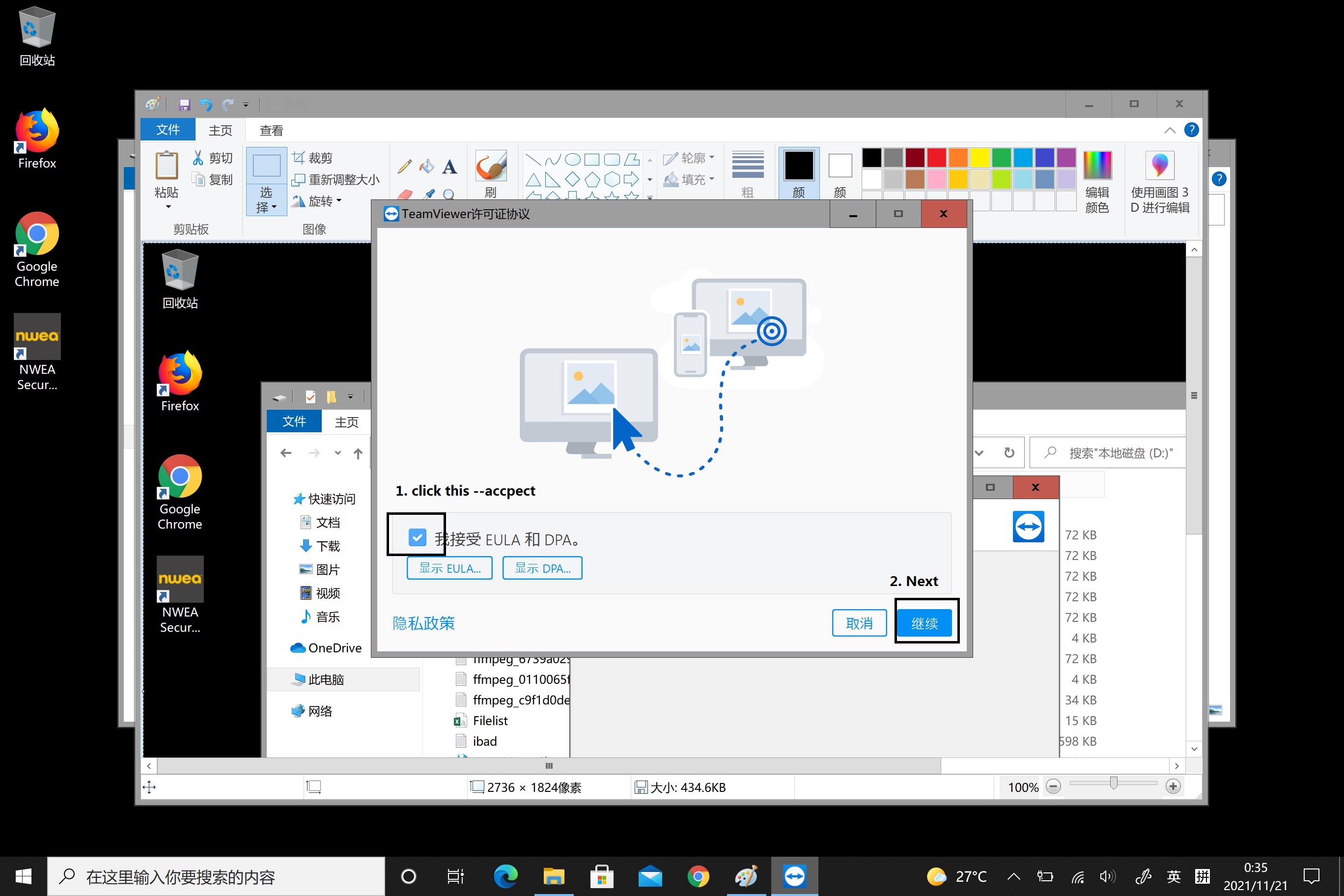Click the 显示 EULA button
This screenshot has height=896, width=1344.
click(449, 568)
